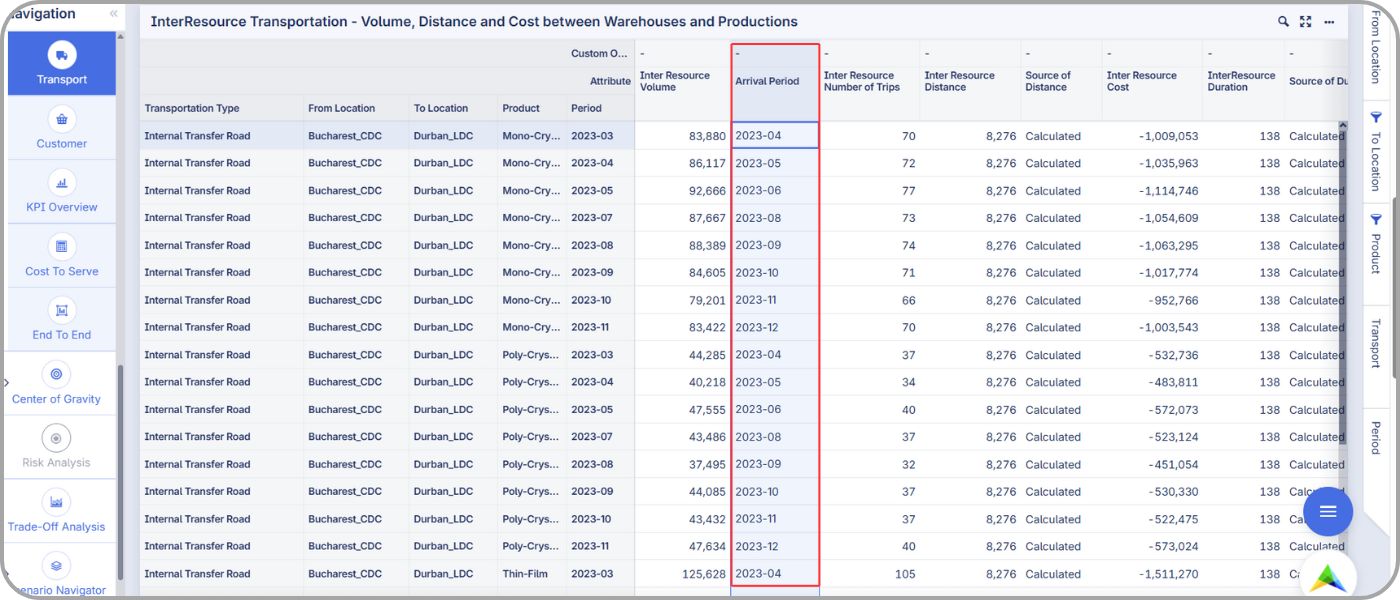Select the volume cell 43,432

[x=683, y=519]
